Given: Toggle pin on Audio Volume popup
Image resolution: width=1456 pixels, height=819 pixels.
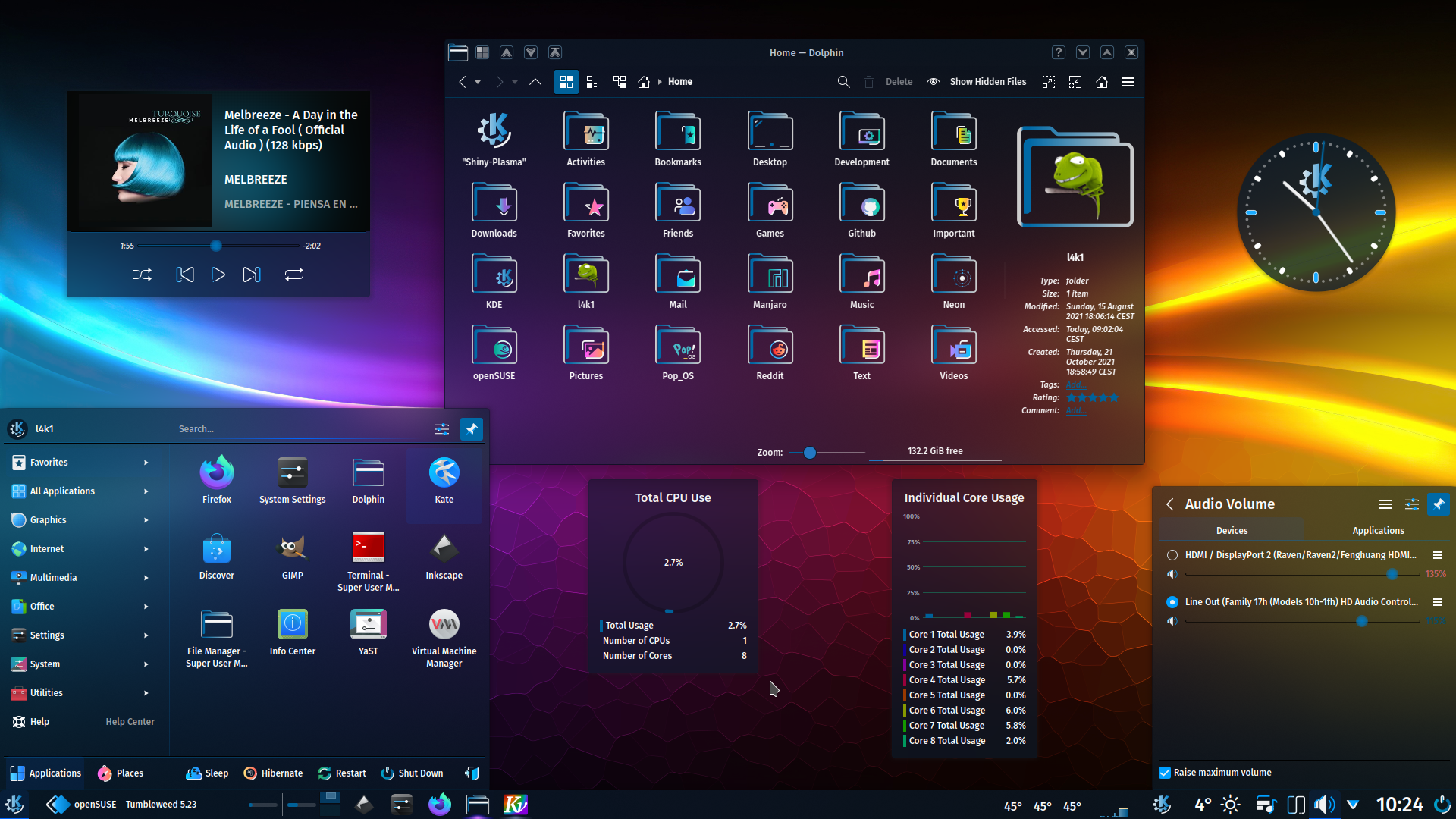Looking at the screenshot, I should pyautogui.click(x=1439, y=504).
